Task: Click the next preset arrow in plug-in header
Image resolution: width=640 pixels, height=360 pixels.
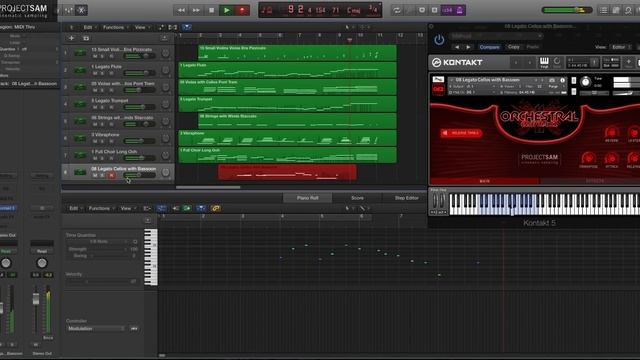Action: [x=468, y=47]
